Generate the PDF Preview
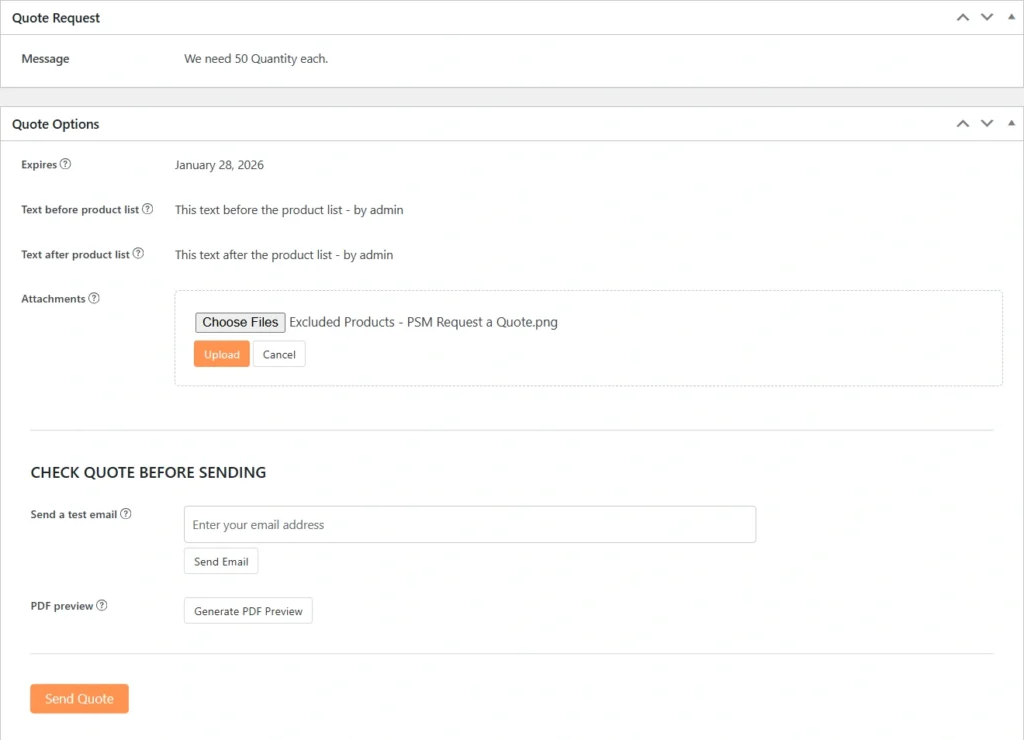This screenshot has height=740, width=1024. (x=248, y=611)
